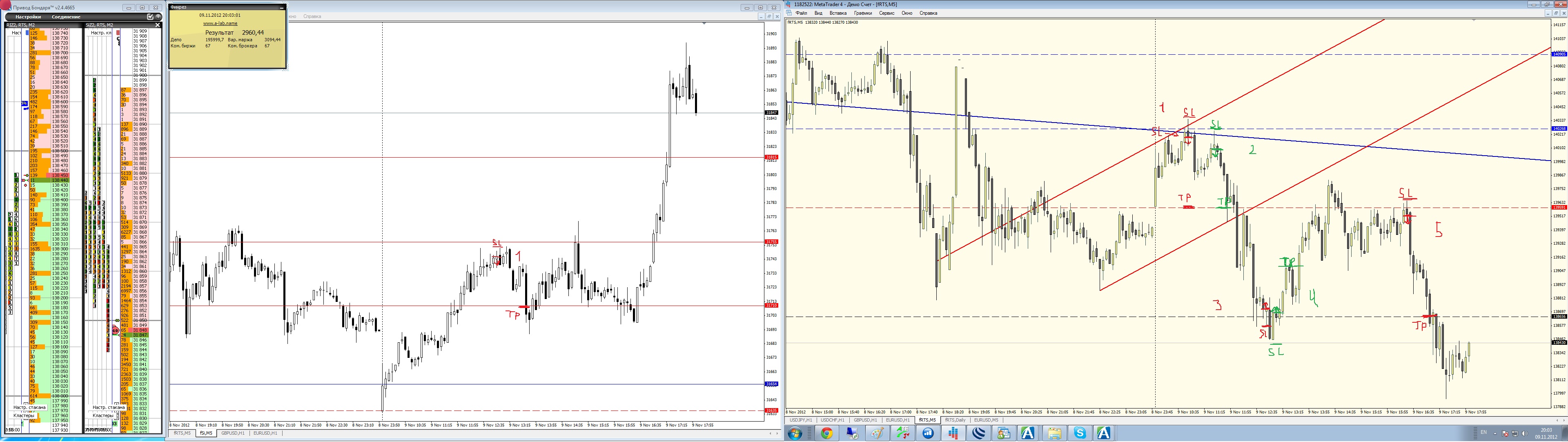Open the www.a-lab.name link
This screenshot has width=1568, height=442.
point(220,23)
